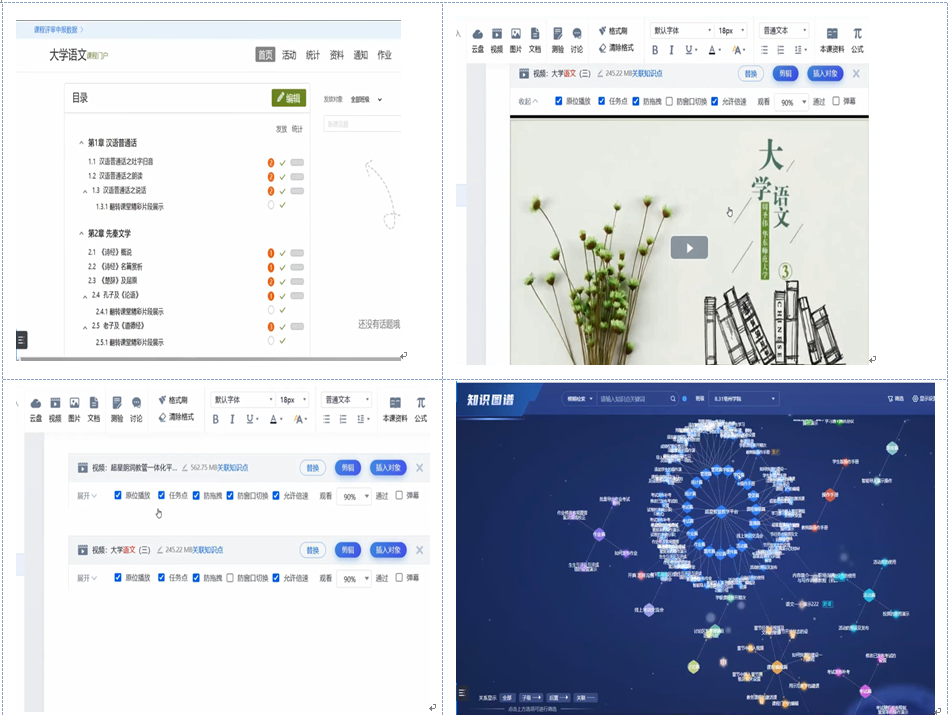Viewport: 948px width, 715px height.
Task: Open 云盘 cloud icon above the video preview
Action: [478, 34]
